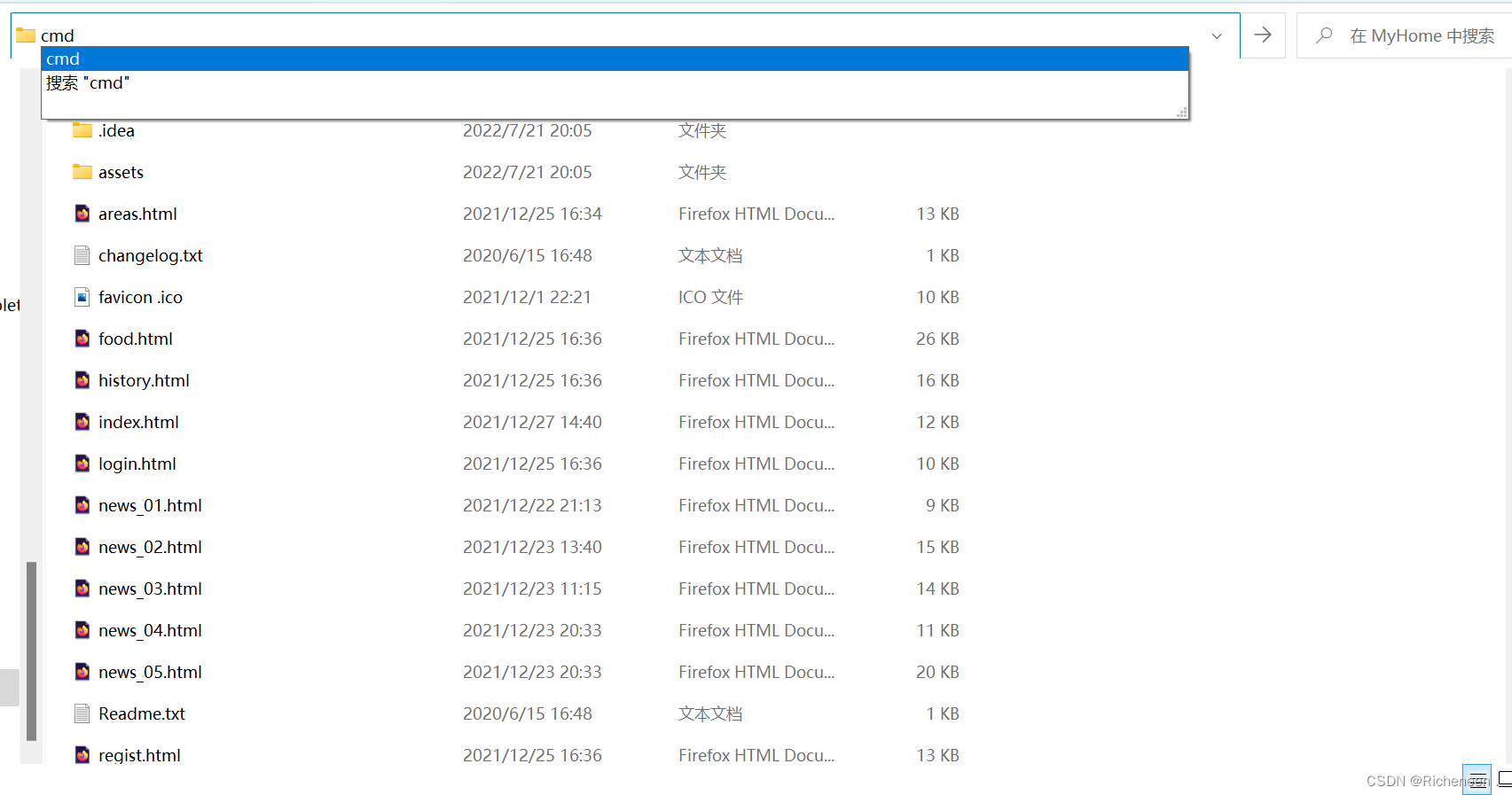Click the Firefox HTML Docu... type of login.html
Viewport: 1512px width, 795px height.
click(756, 464)
